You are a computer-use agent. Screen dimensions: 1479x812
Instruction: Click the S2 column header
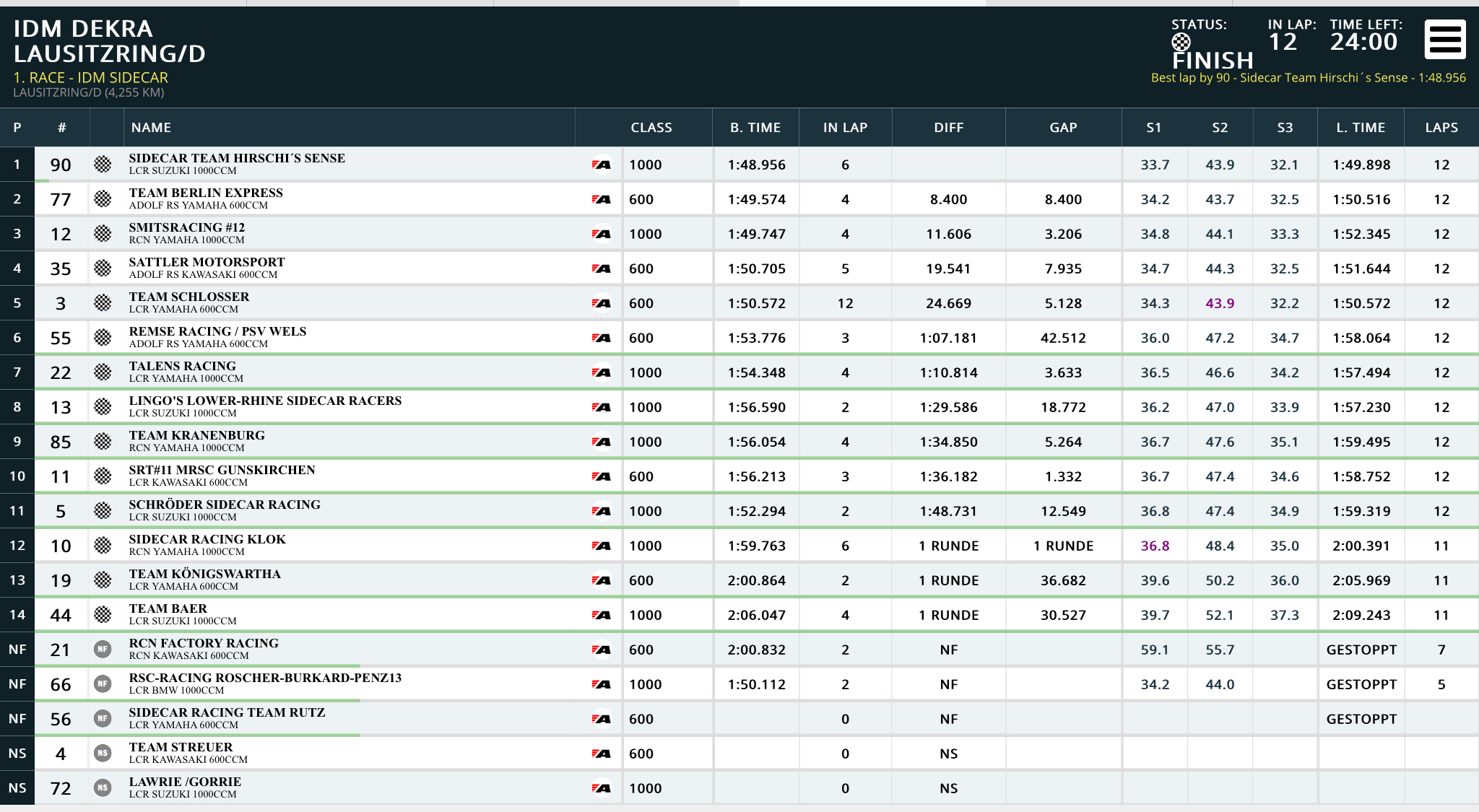(1220, 128)
